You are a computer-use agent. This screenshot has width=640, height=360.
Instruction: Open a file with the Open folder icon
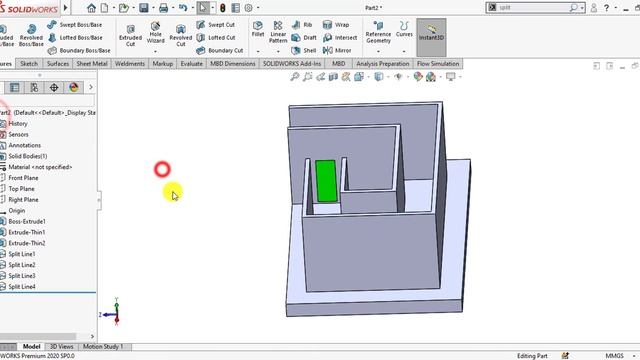pos(124,8)
